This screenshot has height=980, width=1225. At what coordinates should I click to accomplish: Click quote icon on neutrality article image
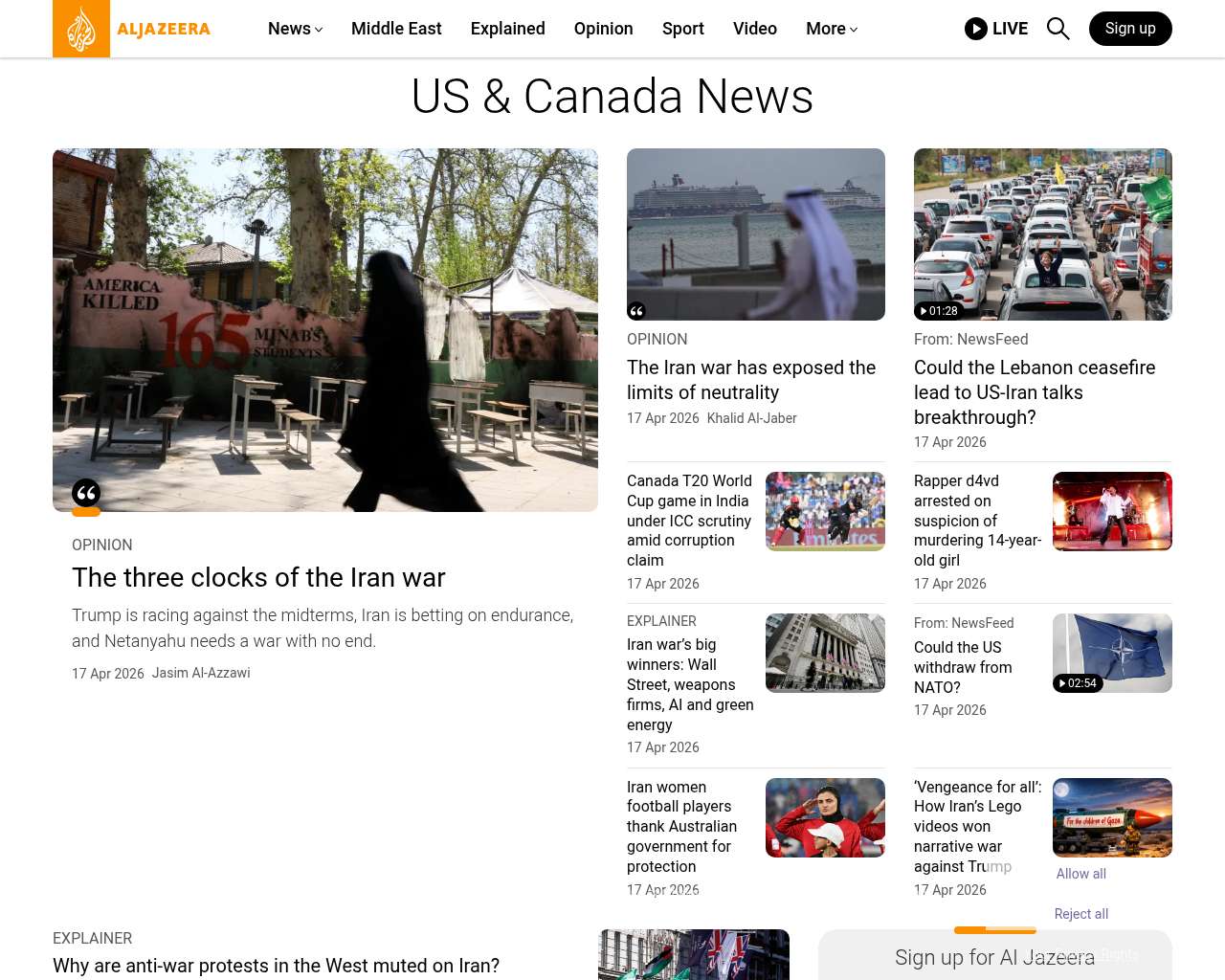click(636, 311)
